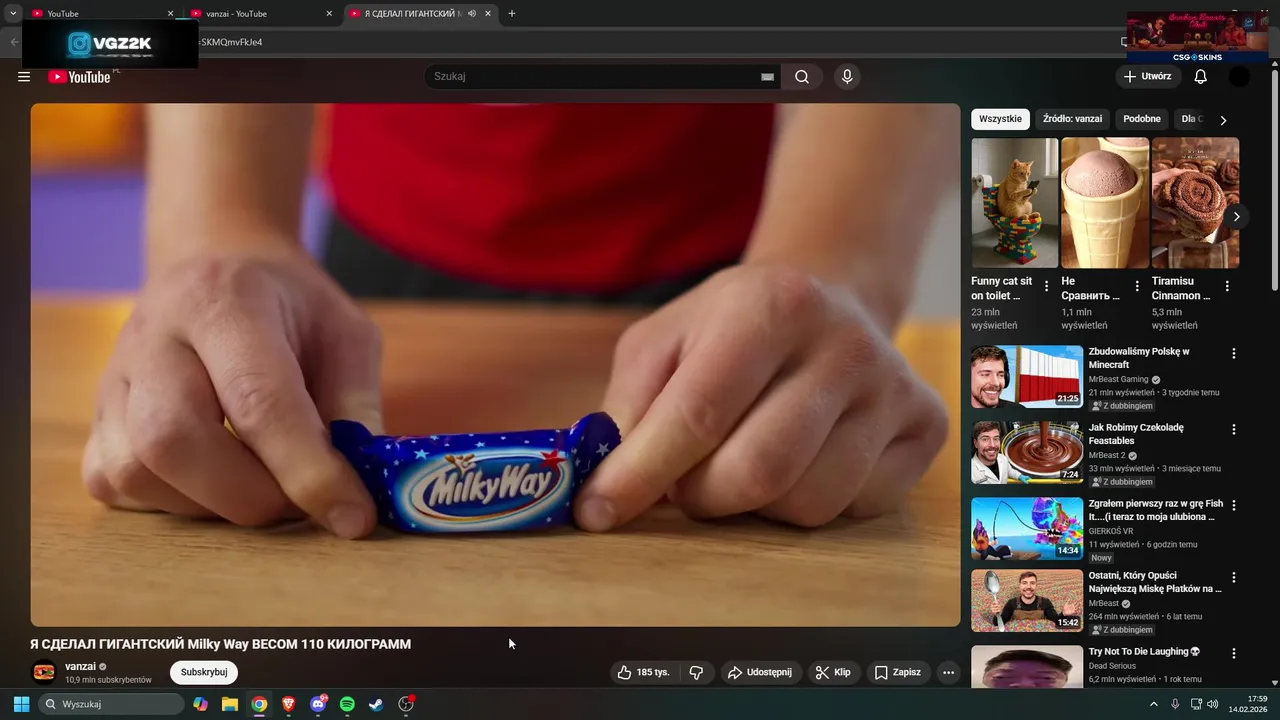This screenshot has width=1280, height=720.
Task: Click the Windows Wyszukaj search box
Action: click(111, 704)
